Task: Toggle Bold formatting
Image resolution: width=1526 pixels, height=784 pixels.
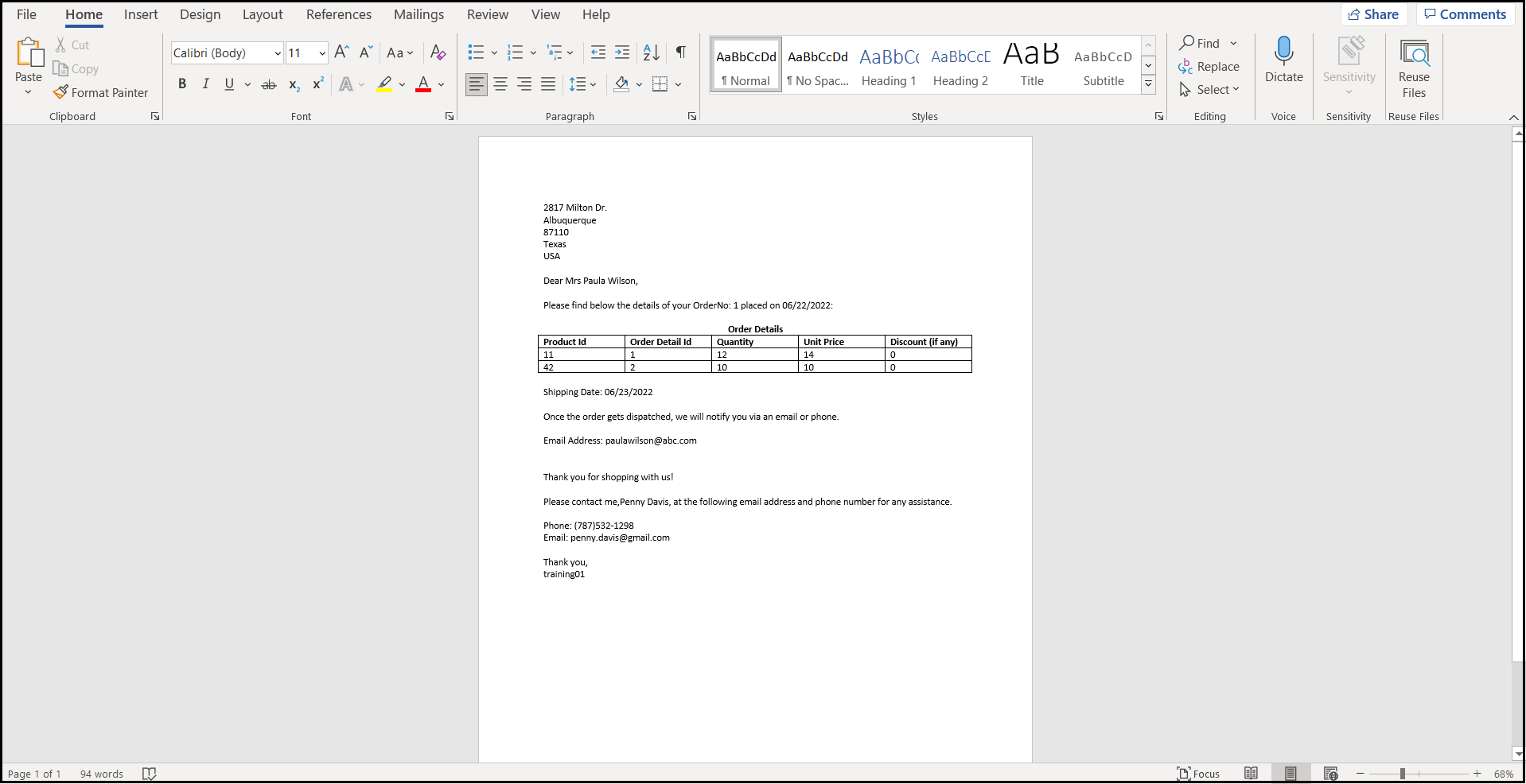Action: pos(182,84)
